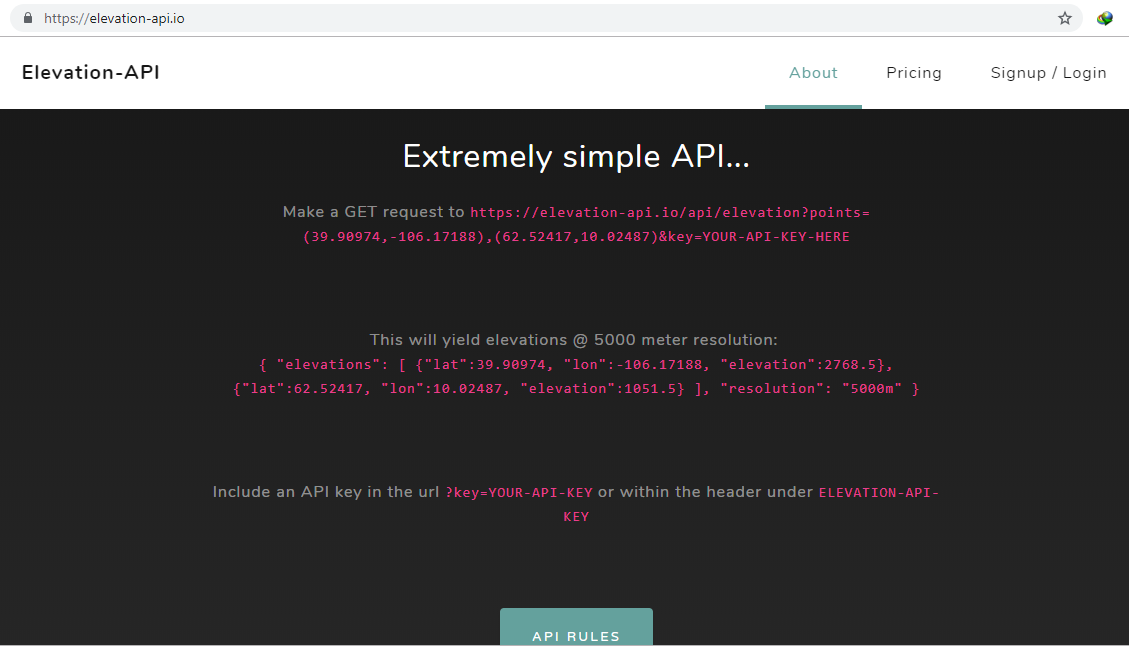This screenshot has height=649, width=1129.
Task: Switch to the Pricing page
Action: pyautogui.click(x=913, y=72)
